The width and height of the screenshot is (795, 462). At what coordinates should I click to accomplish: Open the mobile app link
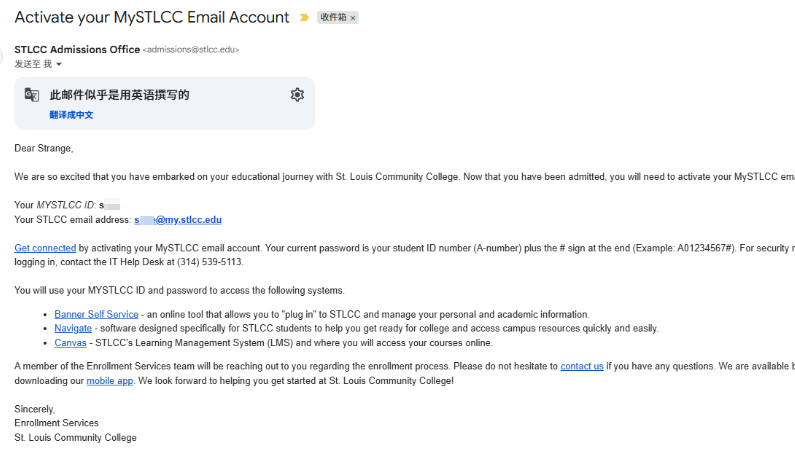(107, 380)
